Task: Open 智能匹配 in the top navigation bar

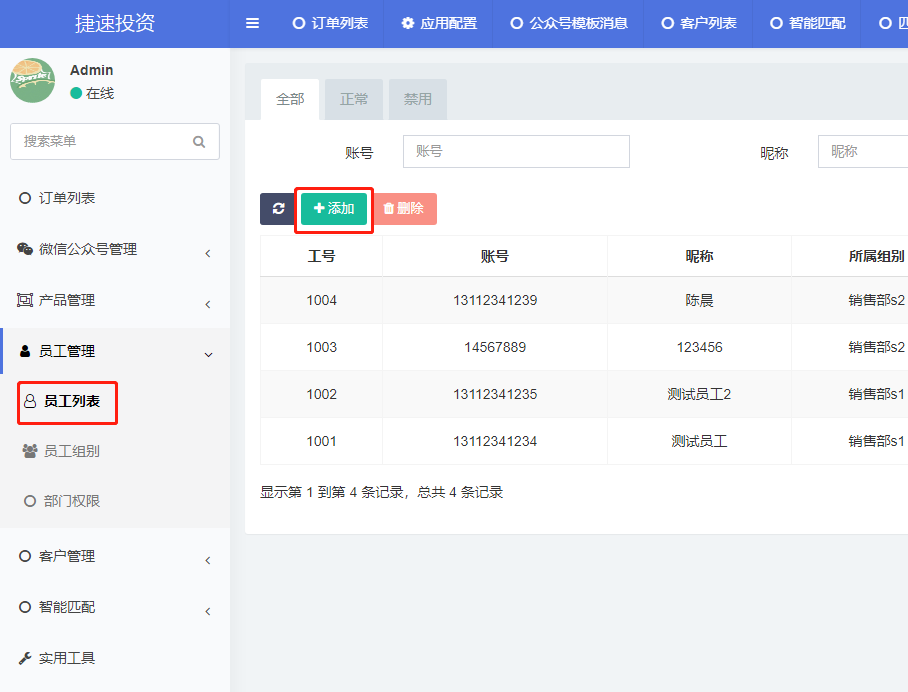Action: click(807, 23)
